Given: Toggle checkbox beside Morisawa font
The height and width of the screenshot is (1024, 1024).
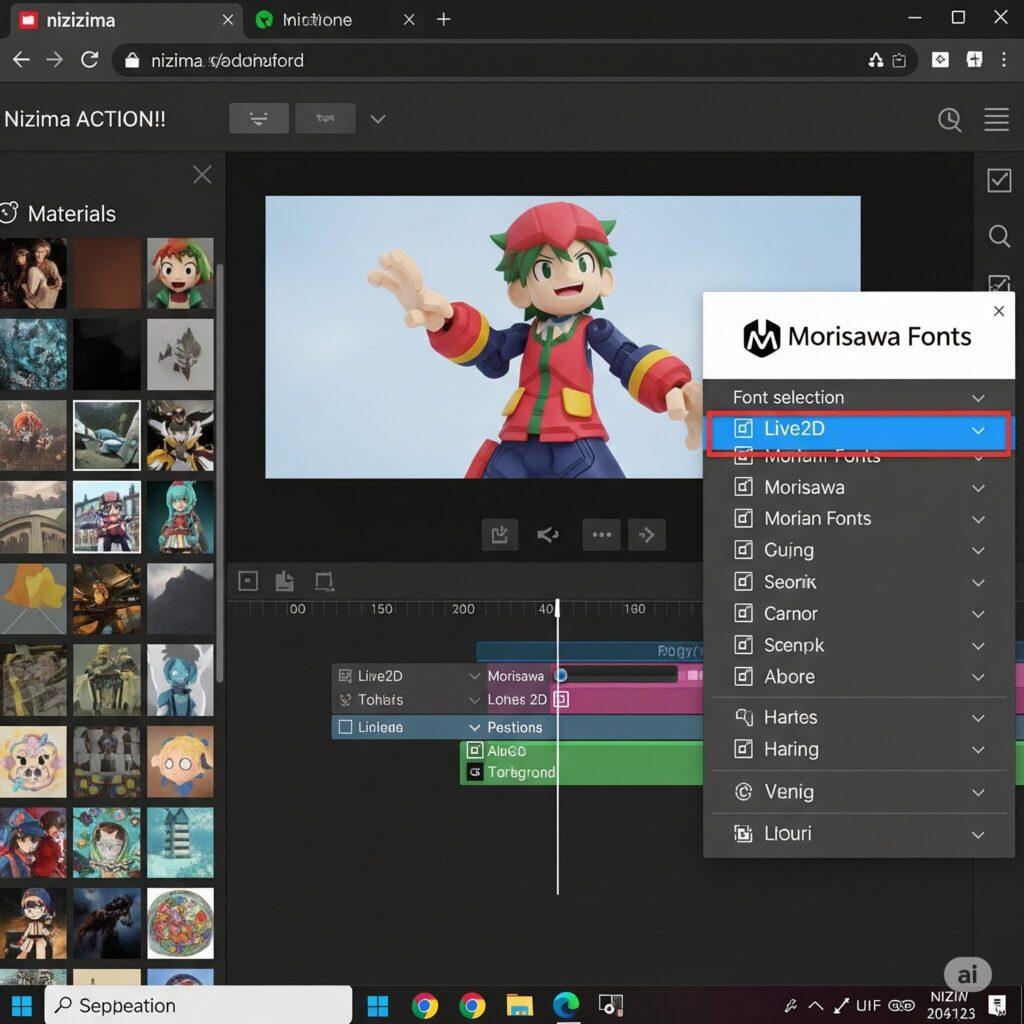Looking at the screenshot, I should (743, 487).
